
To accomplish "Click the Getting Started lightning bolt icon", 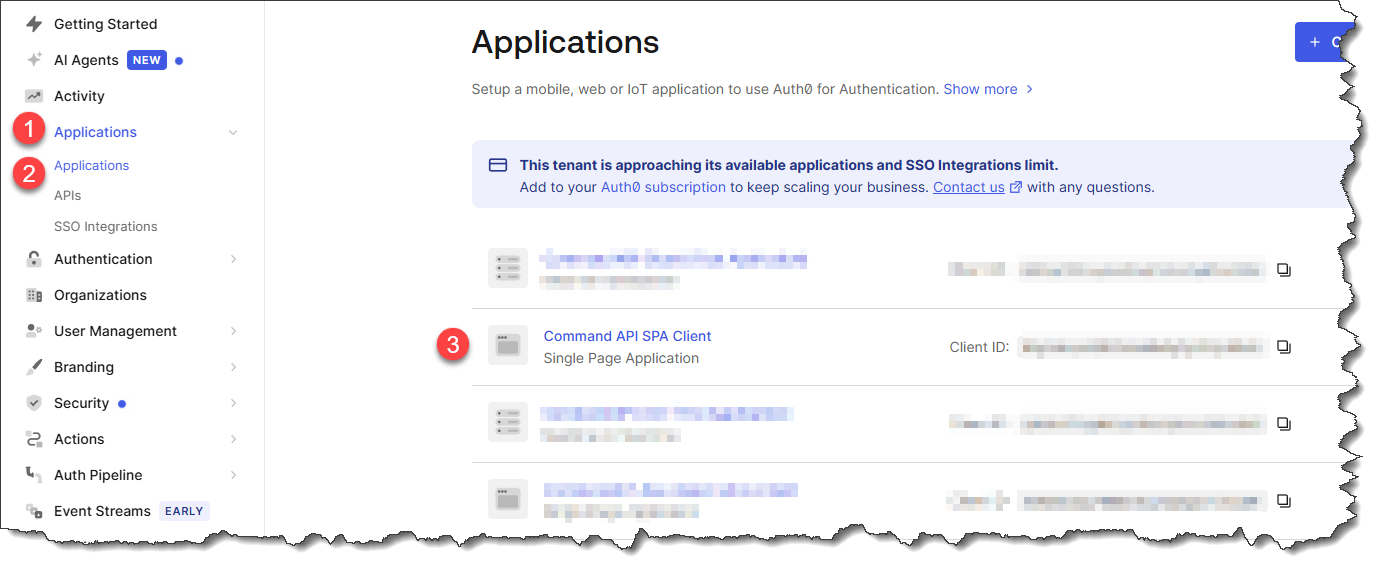I will pos(34,24).
